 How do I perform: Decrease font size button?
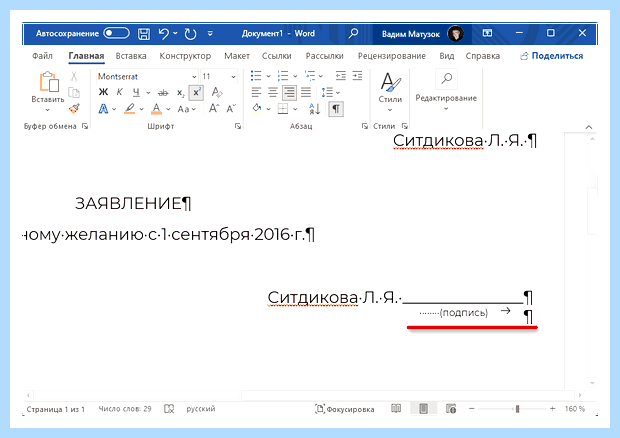pyautogui.click(x=231, y=108)
